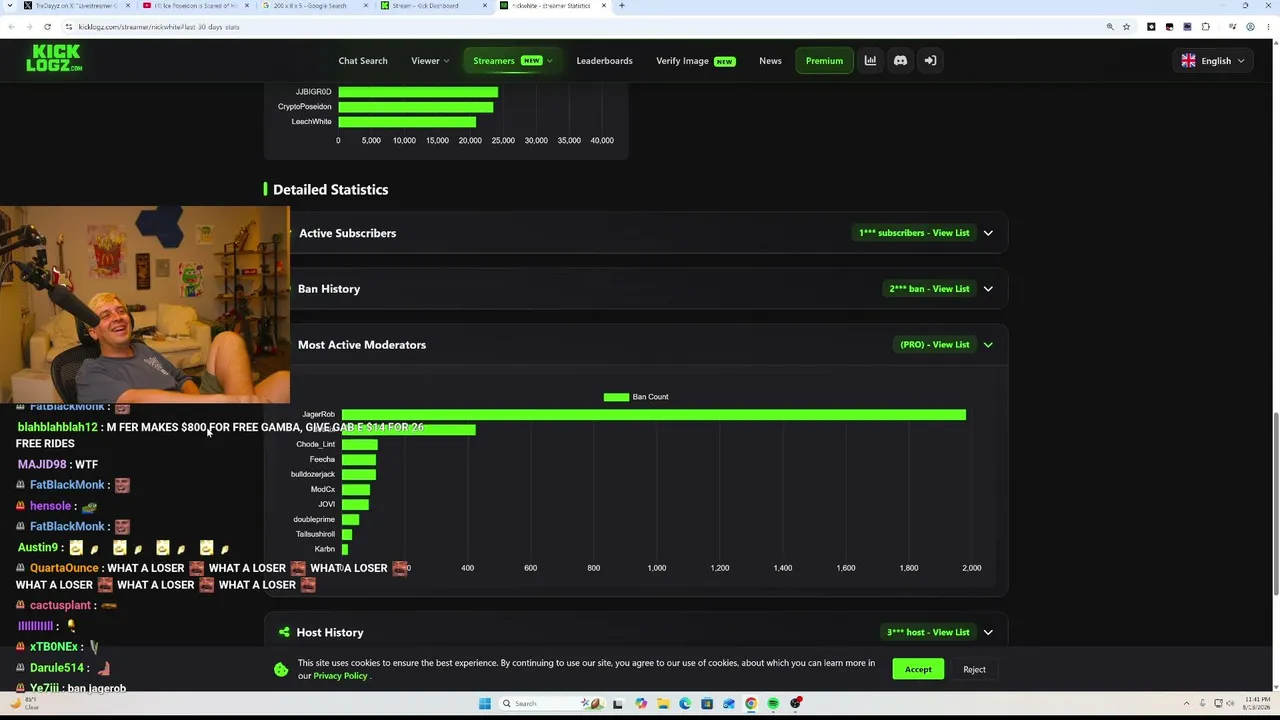Go to Leaderboards page
1280x720 pixels.
tap(604, 61)
